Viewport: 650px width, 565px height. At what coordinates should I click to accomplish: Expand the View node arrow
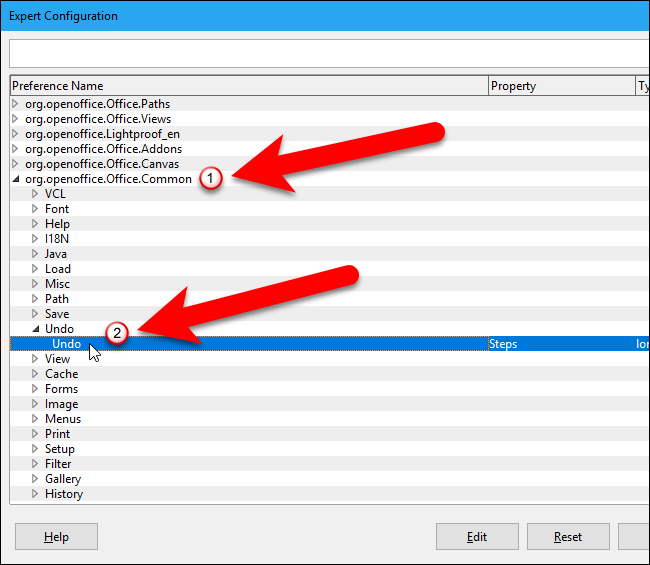click(x=35, y=359)
